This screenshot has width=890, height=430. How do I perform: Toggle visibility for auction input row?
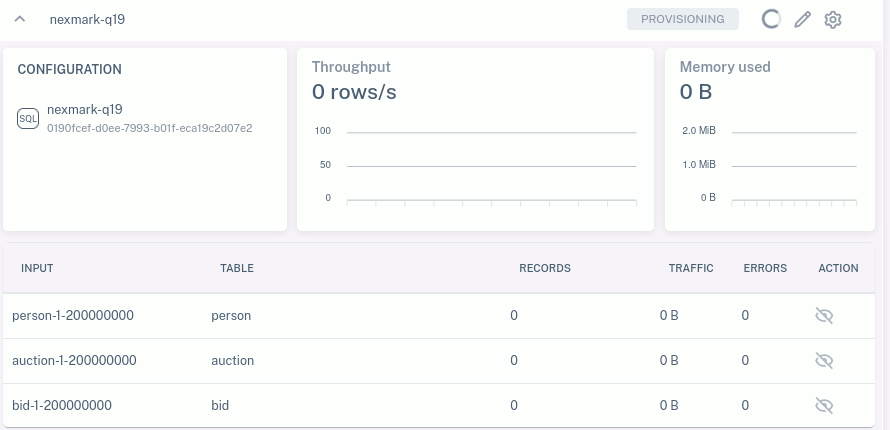click(824, 360)
